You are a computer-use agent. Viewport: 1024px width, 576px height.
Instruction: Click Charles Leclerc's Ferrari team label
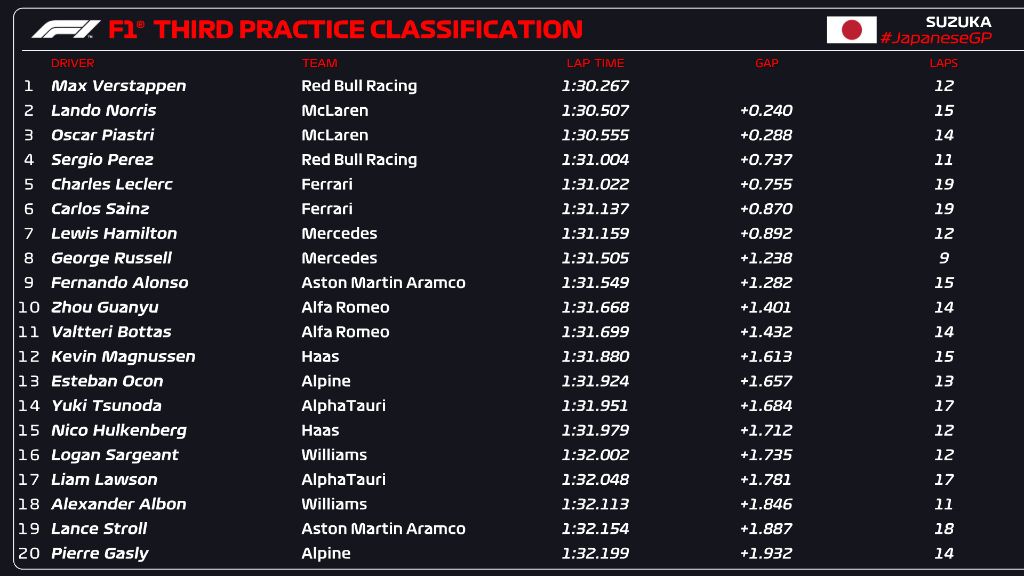(x=327, y=184)
